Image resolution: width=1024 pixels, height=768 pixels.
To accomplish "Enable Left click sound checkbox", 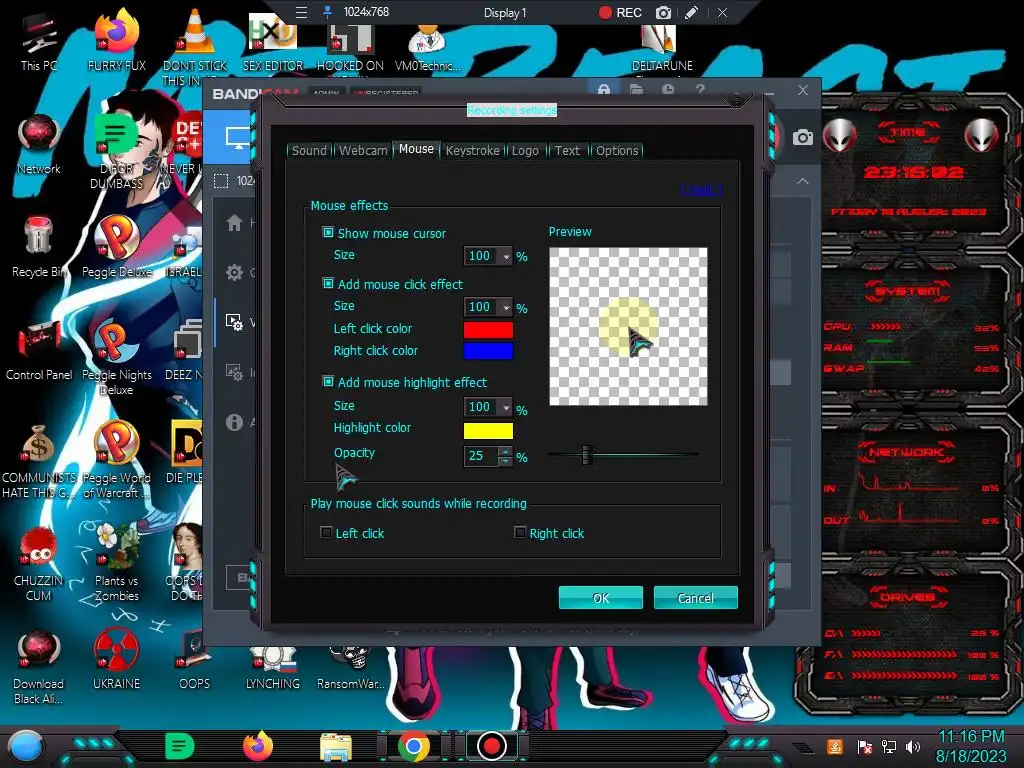I will click(x=326, y=532).
